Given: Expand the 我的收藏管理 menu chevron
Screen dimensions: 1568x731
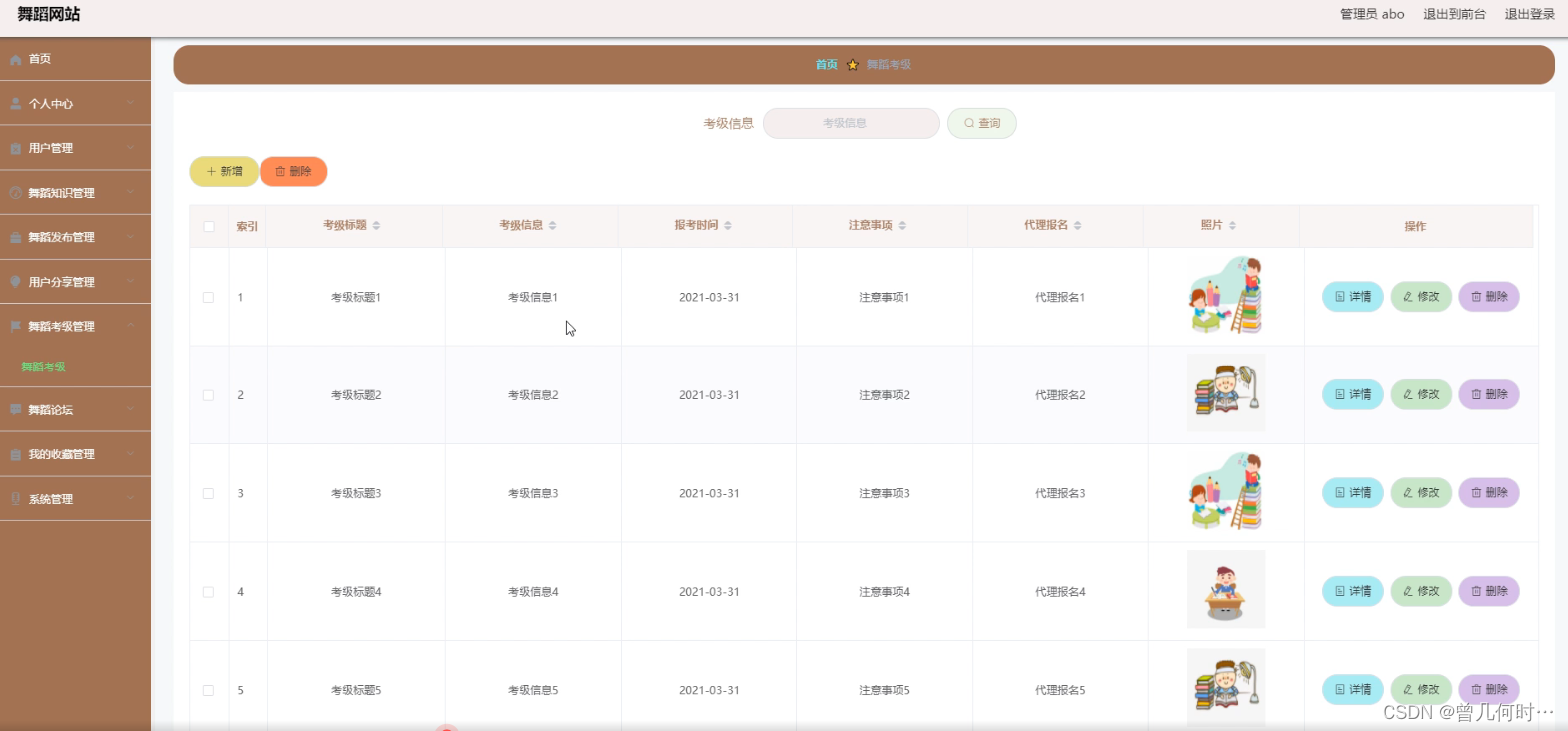Looking at the screenshot, I should [x=131, y=454].
